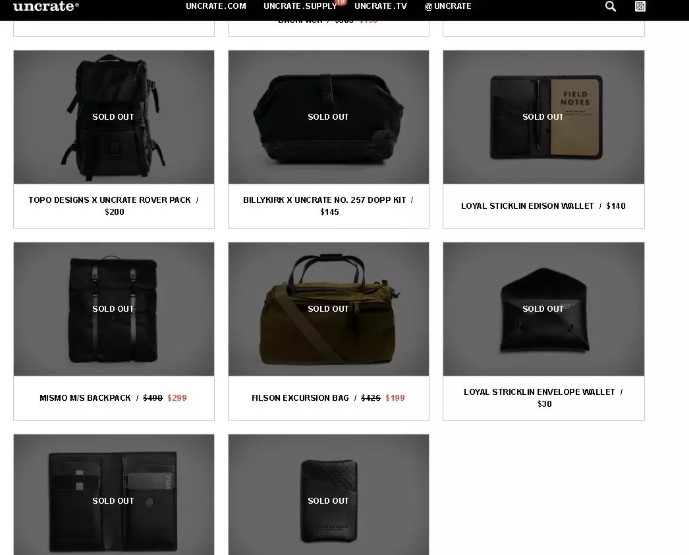689x555 pixels.
Task: Open the sold out card sleeve thumbnail
Action: tap(329, 495)
